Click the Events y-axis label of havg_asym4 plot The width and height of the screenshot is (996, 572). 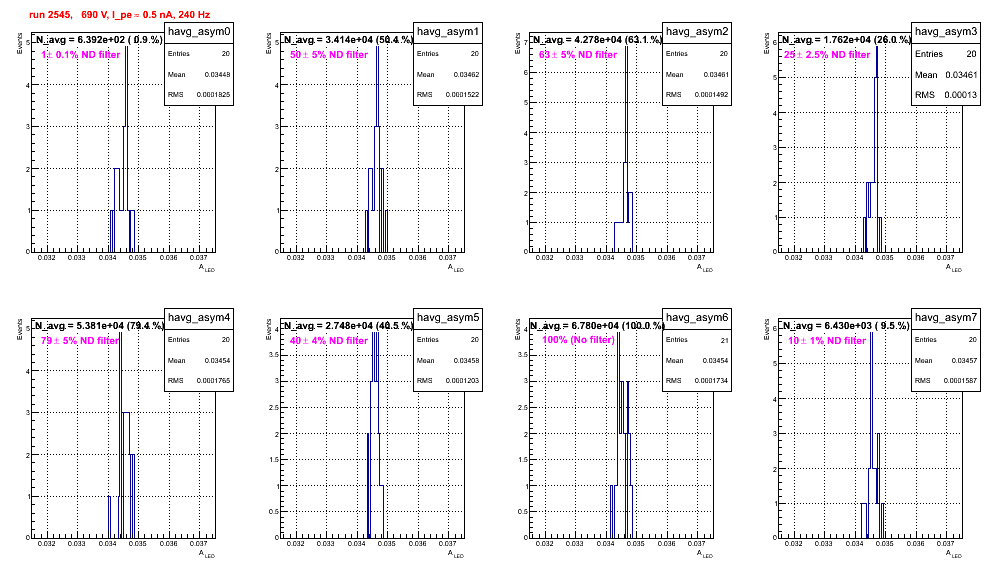click(19, 329)
